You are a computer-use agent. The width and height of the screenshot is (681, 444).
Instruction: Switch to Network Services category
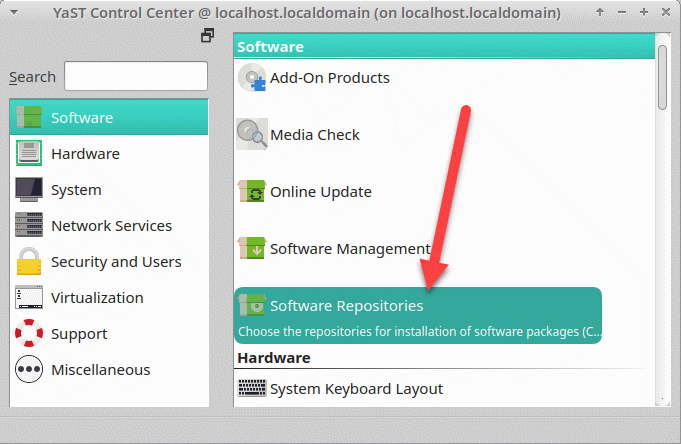tap(109, 225)
